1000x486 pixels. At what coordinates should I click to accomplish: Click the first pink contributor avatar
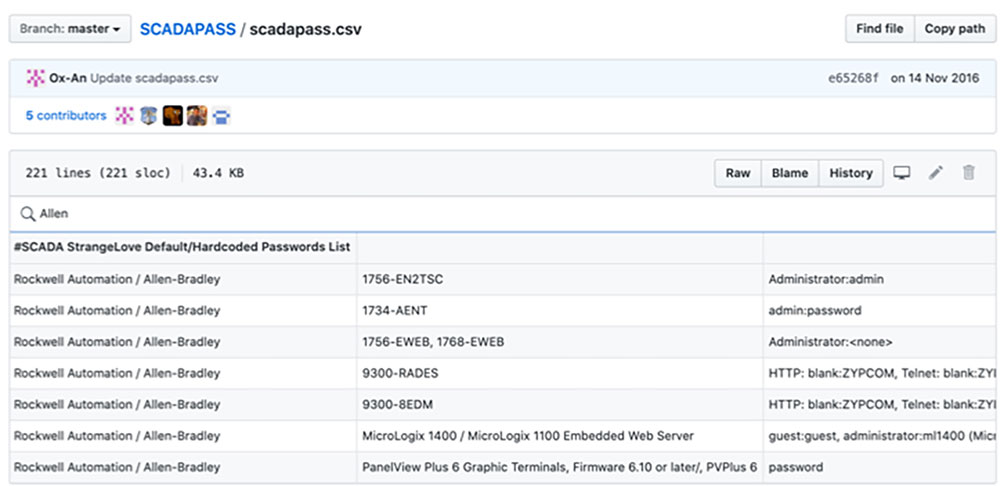[x=125, y=116]
